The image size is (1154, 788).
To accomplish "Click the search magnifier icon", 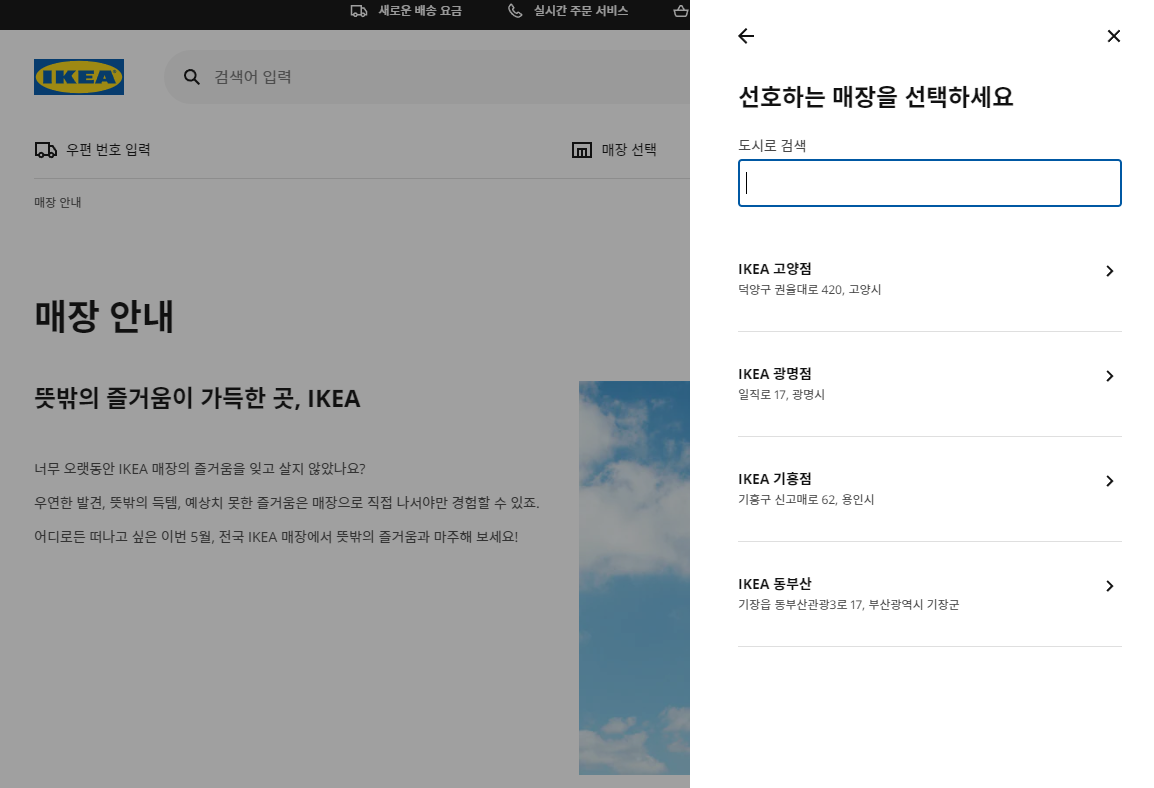I will coord(192,77).
